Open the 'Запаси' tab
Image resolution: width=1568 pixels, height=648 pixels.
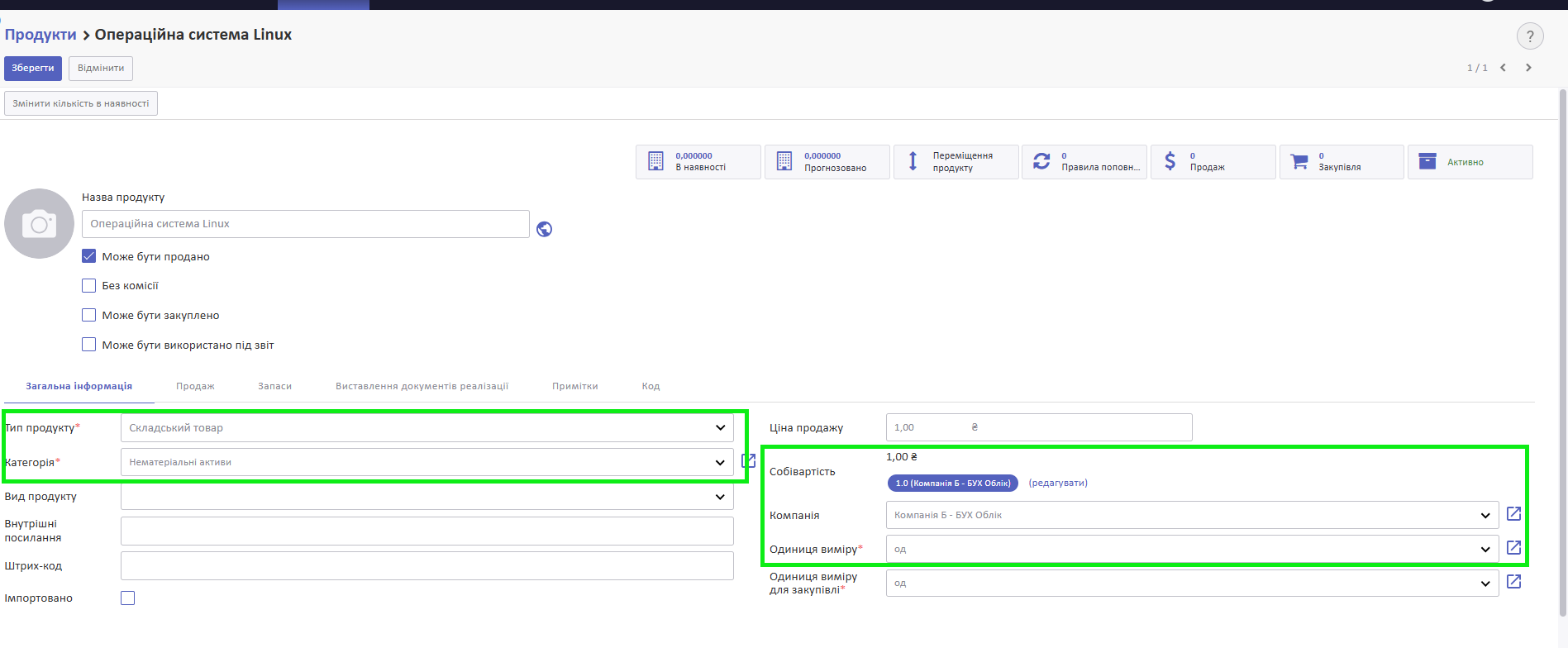pos(274,386)
